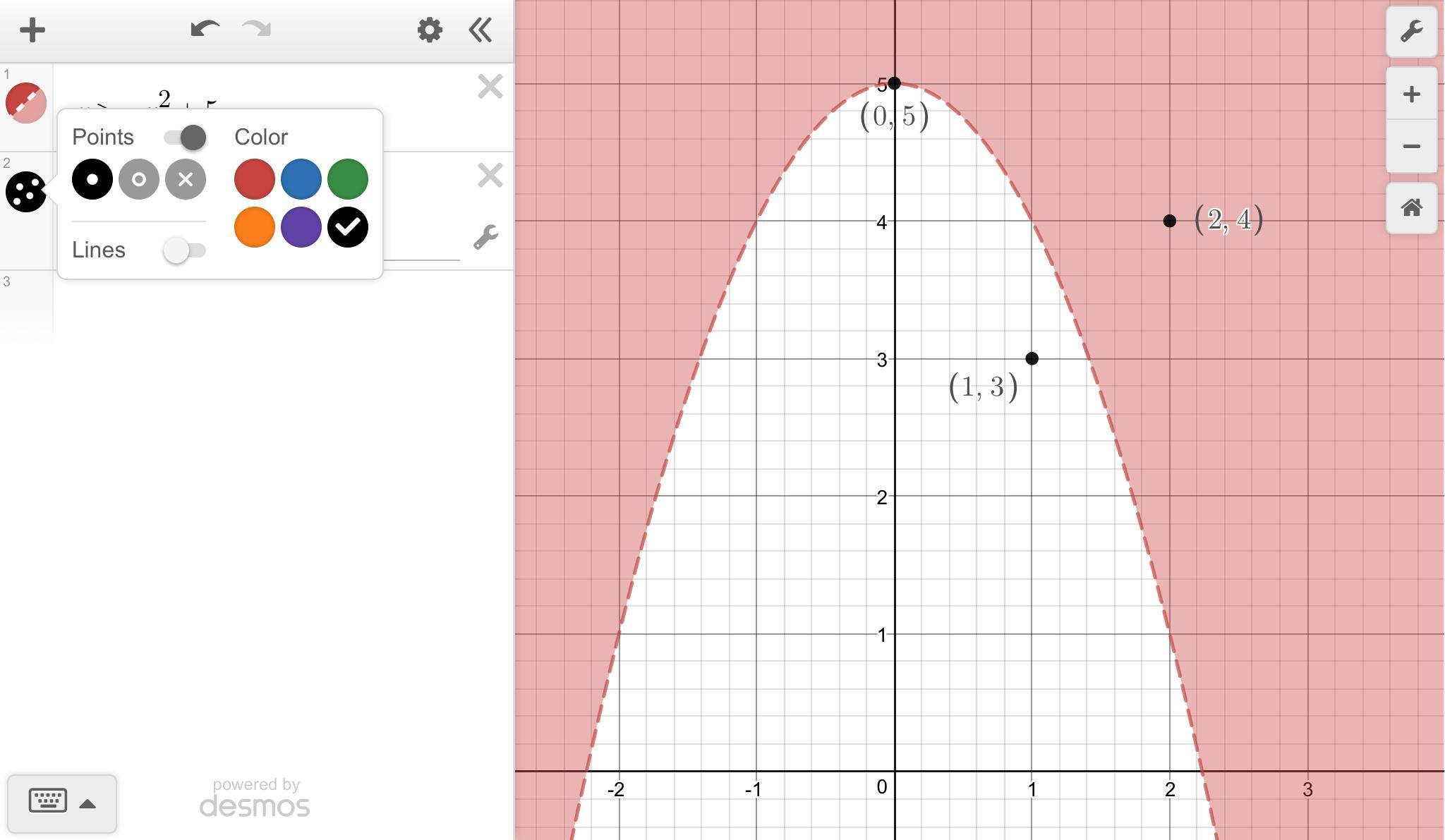The image size is (1445, 840).
Task: Pick the blue color swatch
Action: (x=301, y=179)
